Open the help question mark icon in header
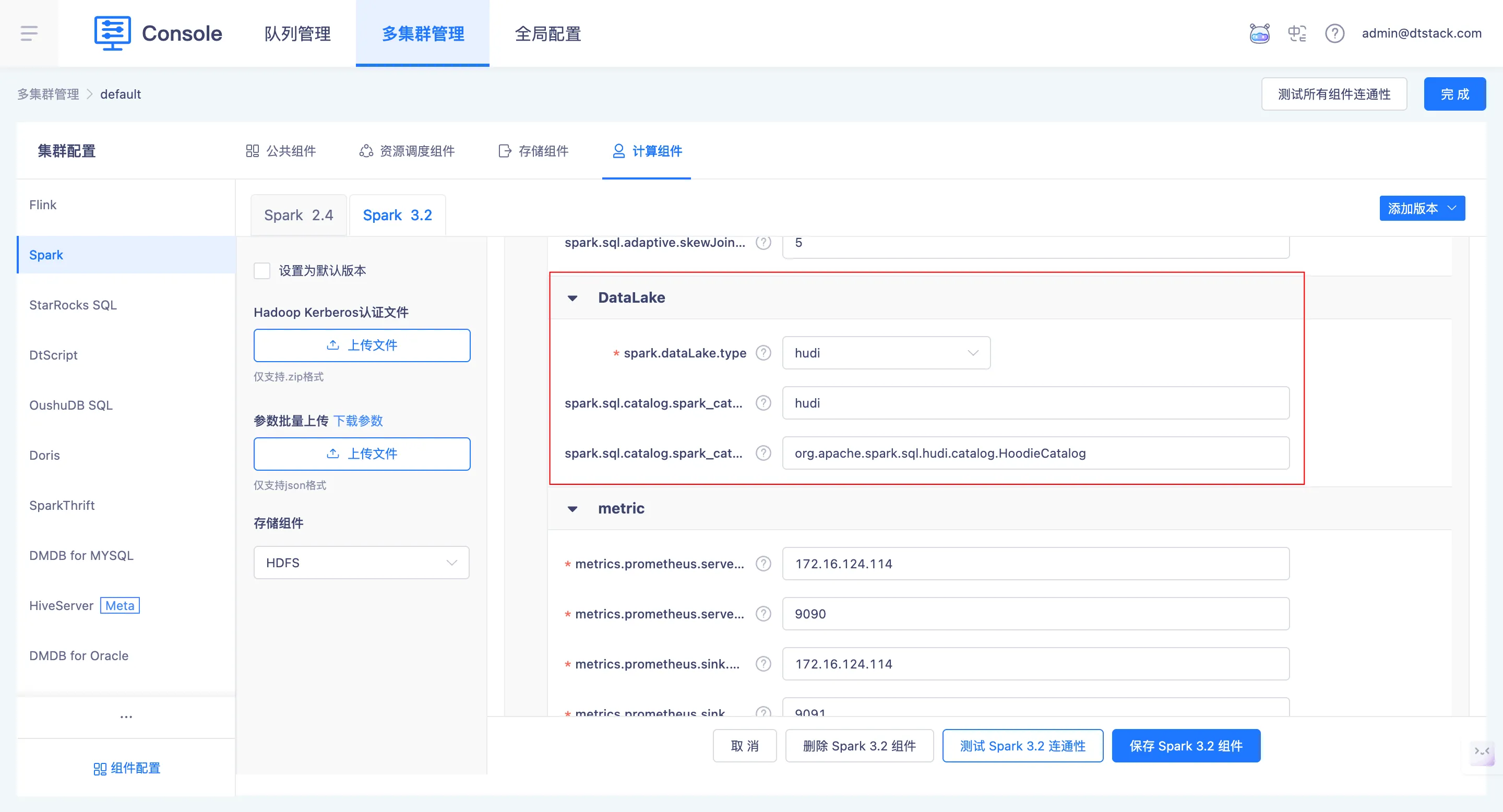1503x812 pixels. [x=1334, y=33]
